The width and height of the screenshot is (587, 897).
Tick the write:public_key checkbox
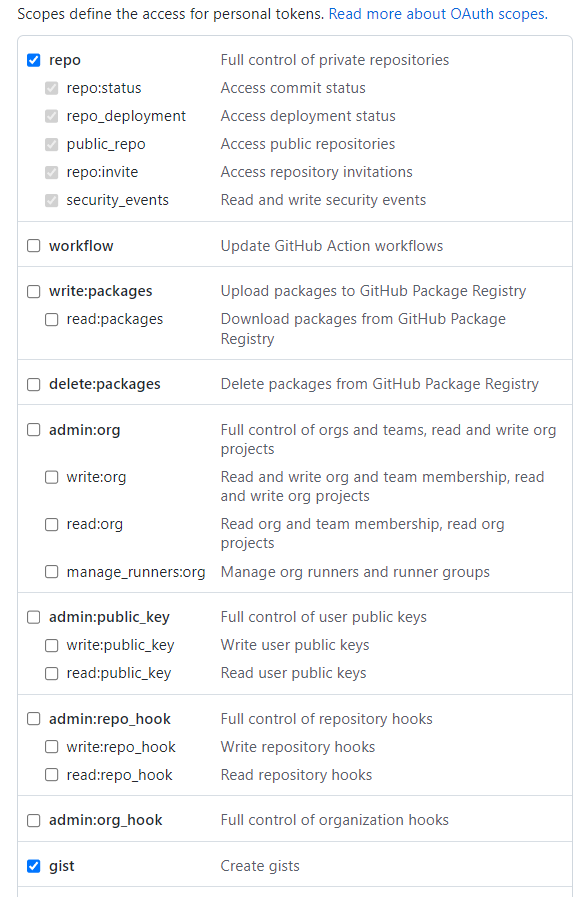(x=51, y=645)
